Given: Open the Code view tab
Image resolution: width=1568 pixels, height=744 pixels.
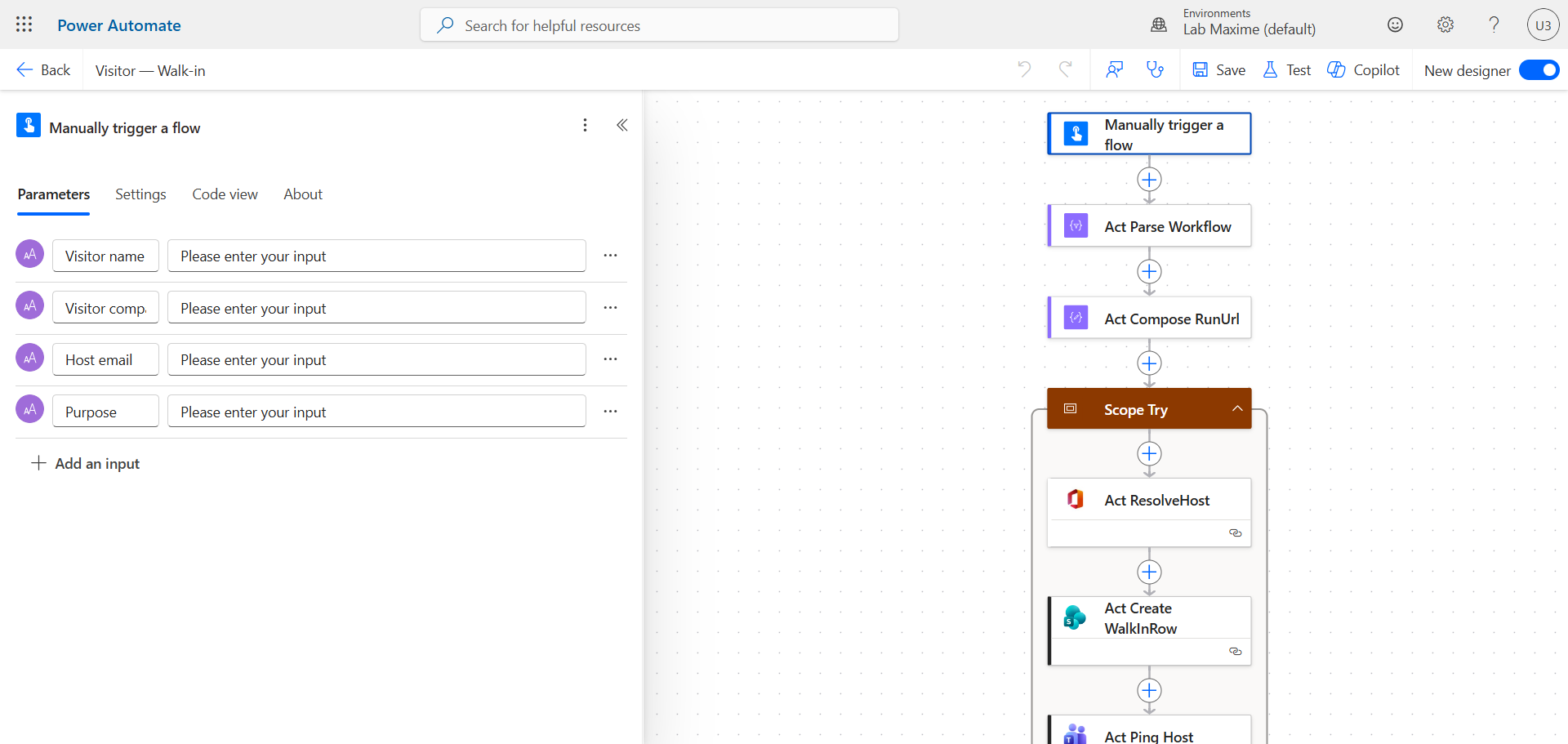Looking at the screenshot, I should click(x=225, y=194).
